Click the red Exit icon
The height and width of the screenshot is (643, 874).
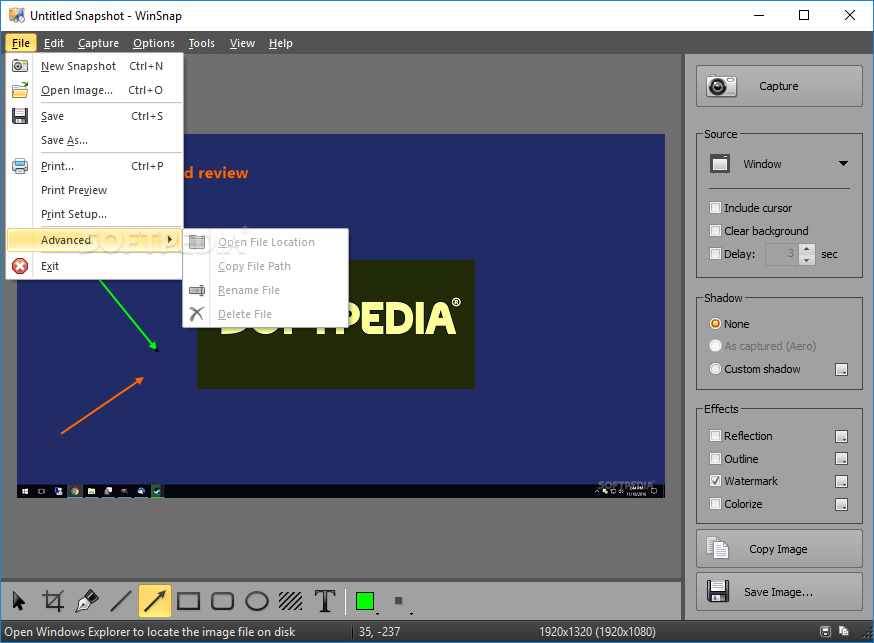(x=20, y=266)
